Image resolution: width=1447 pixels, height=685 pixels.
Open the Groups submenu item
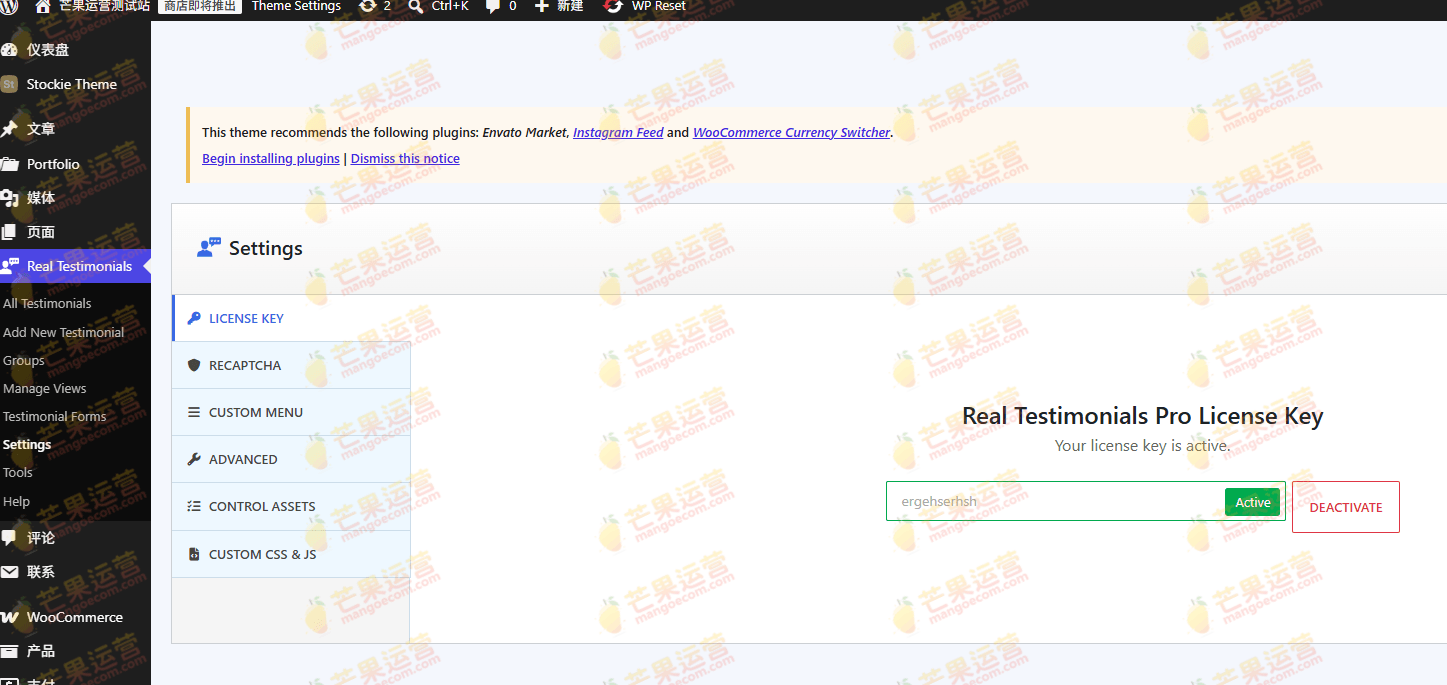click(x=24, y=360)
